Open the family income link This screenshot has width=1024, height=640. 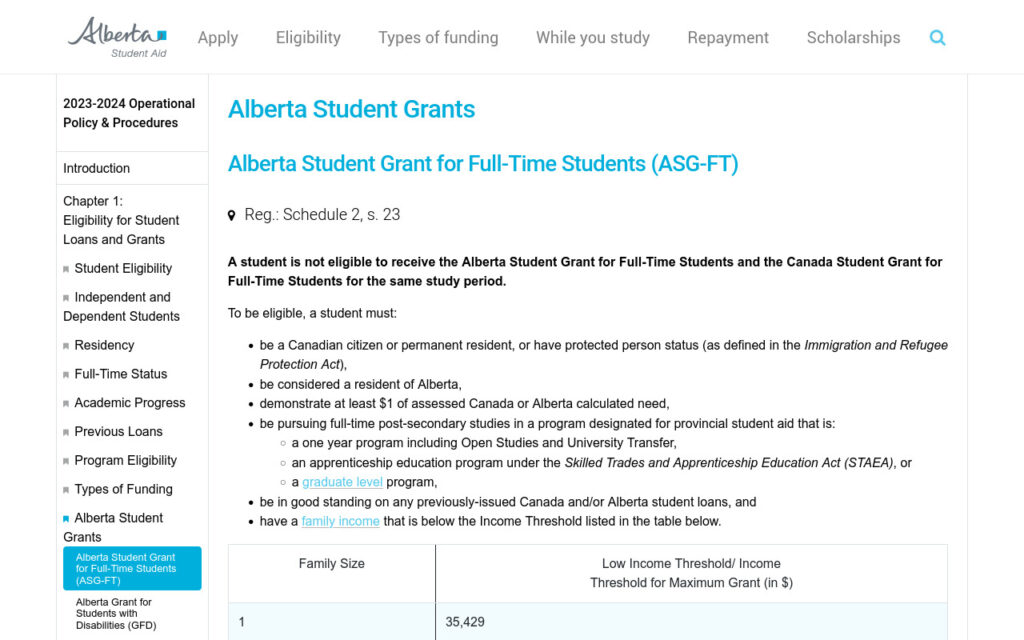[340, 521]
